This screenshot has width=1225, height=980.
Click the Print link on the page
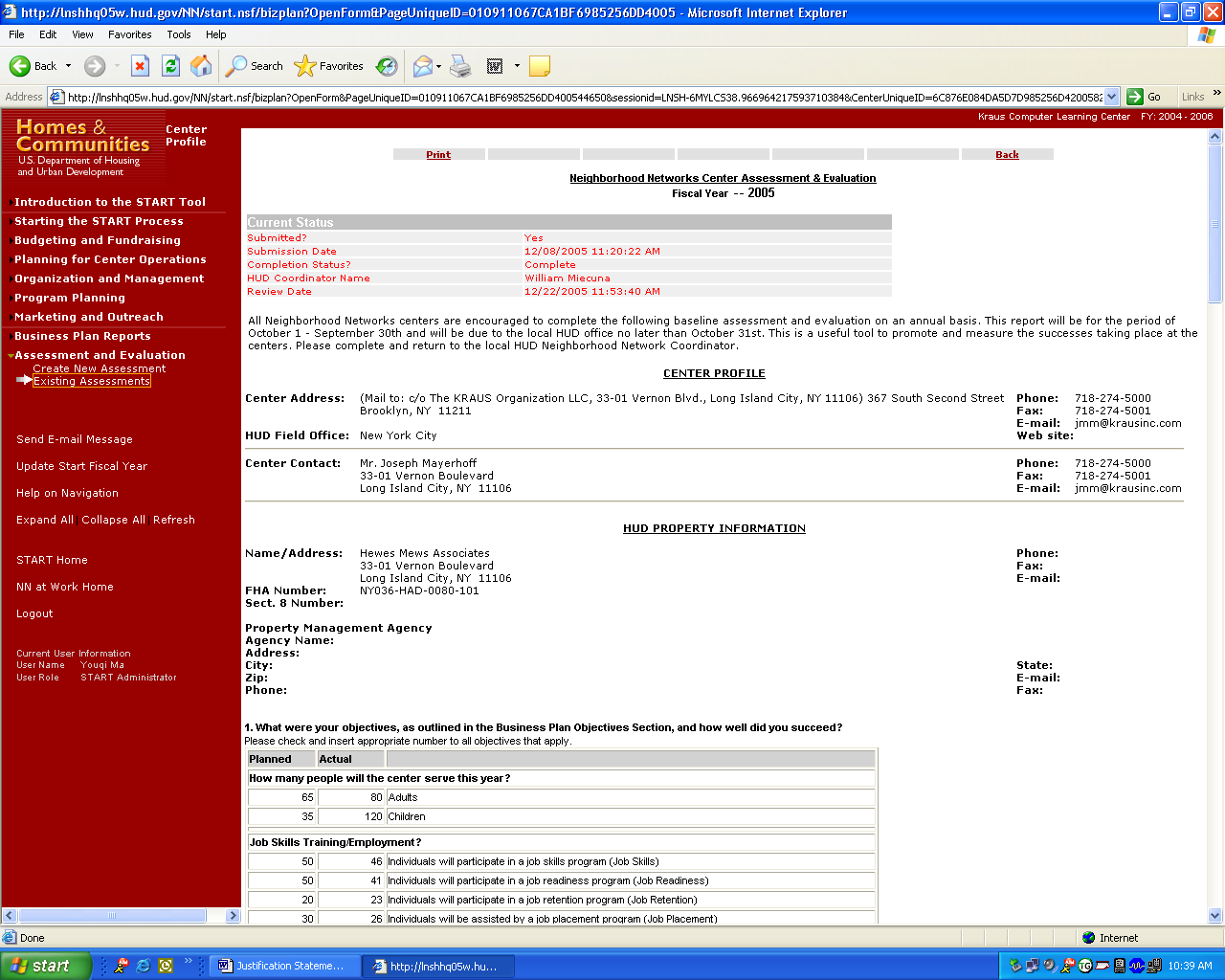[x=438, y=154]
